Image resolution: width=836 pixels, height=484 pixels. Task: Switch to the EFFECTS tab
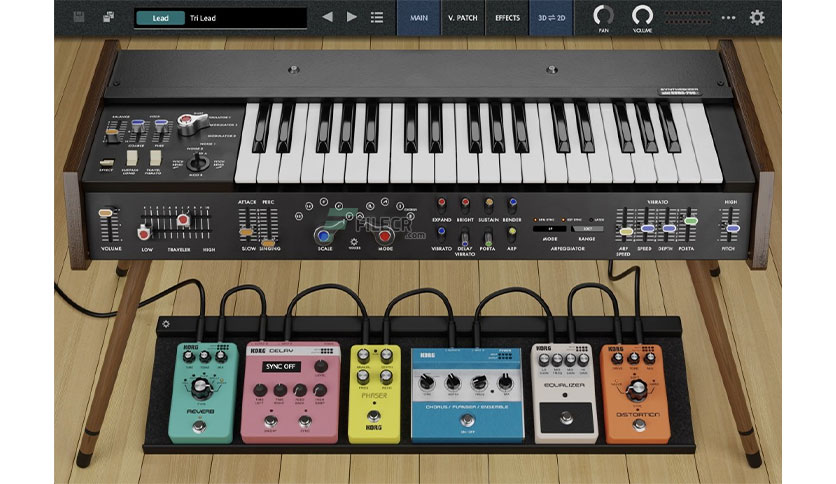click(507, 18)
